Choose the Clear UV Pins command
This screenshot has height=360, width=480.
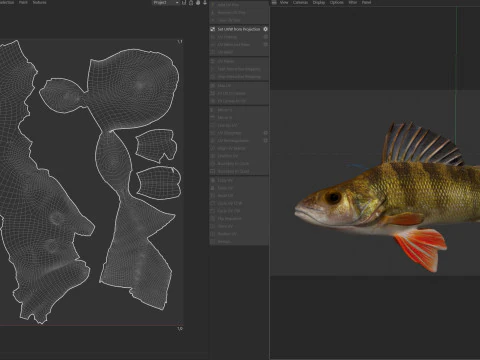[239, 20]
